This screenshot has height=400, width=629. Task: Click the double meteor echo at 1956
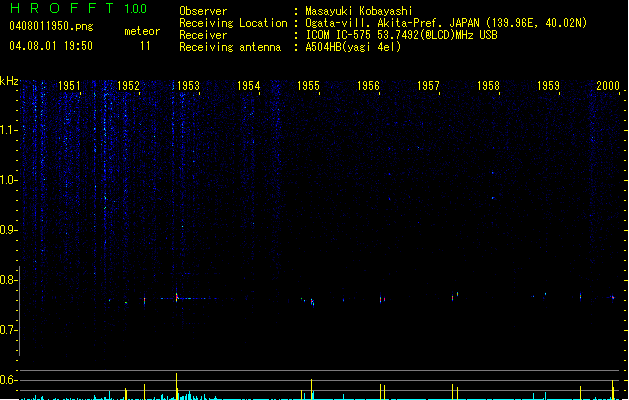(x=382, y=299)
